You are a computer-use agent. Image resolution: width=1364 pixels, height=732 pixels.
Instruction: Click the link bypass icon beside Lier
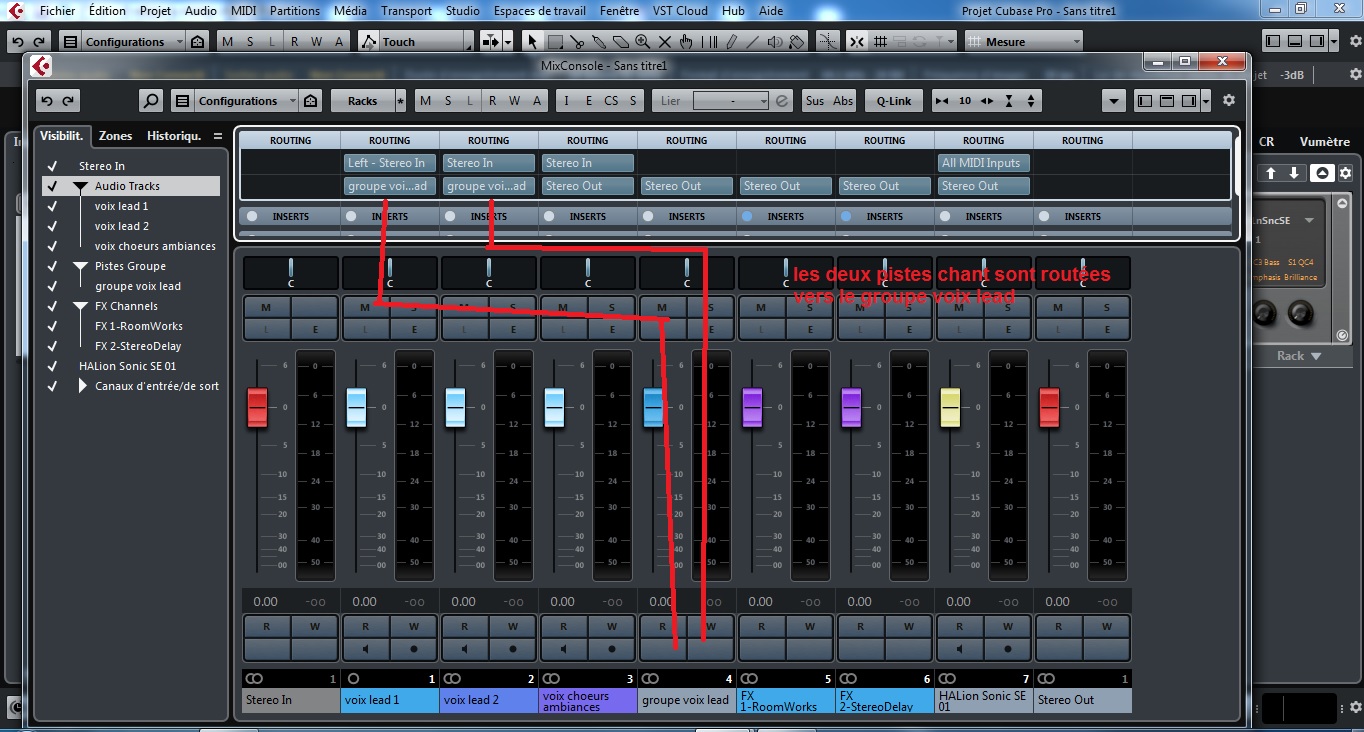click(x=782, y=101)
